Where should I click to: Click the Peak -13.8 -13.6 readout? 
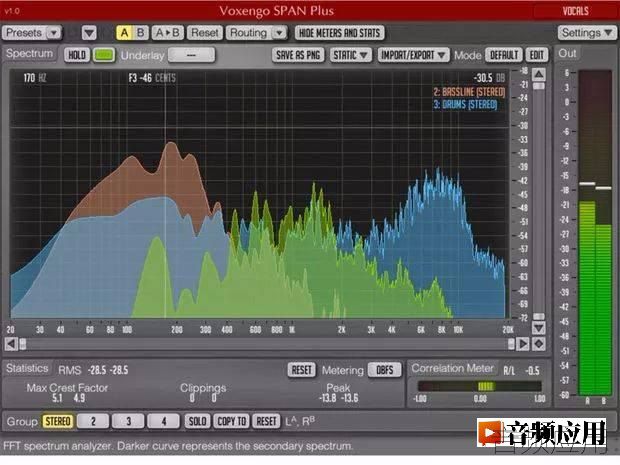click(x=338, y=398)
